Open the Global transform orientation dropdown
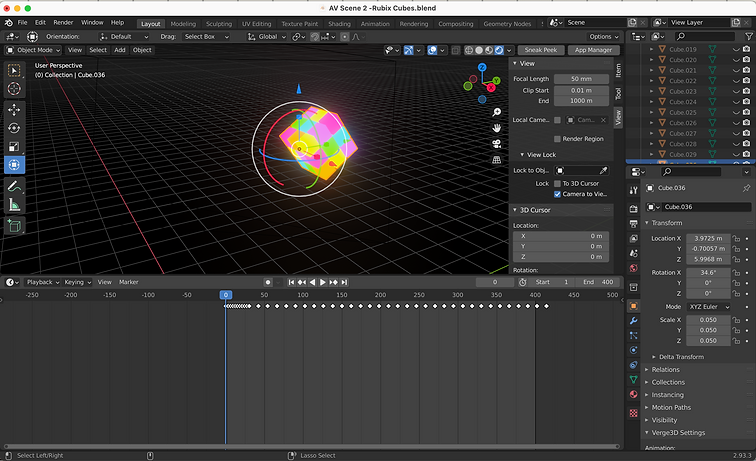 click(x=267, y=37)
